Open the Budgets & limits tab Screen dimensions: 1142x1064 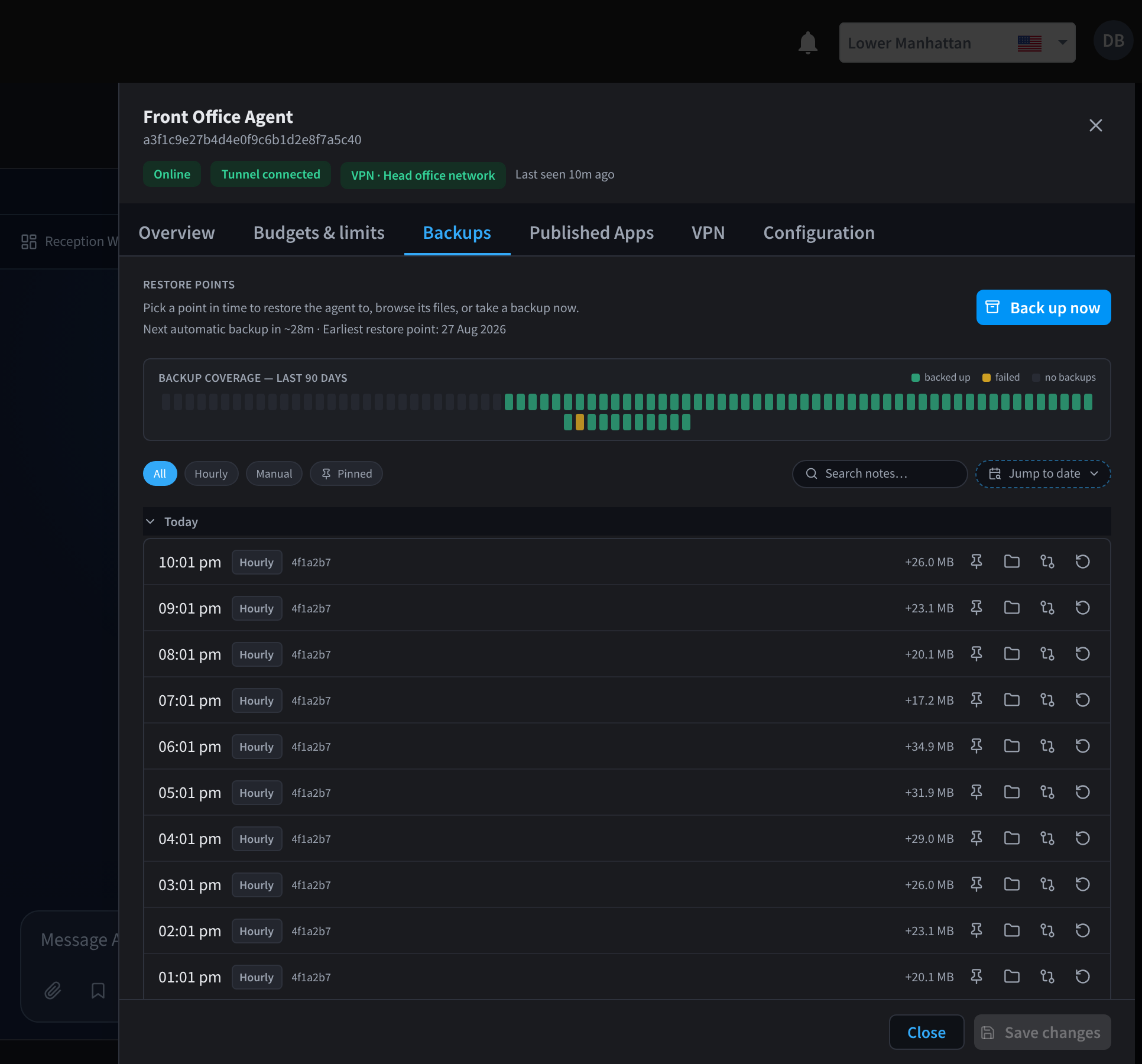point(319,232)
